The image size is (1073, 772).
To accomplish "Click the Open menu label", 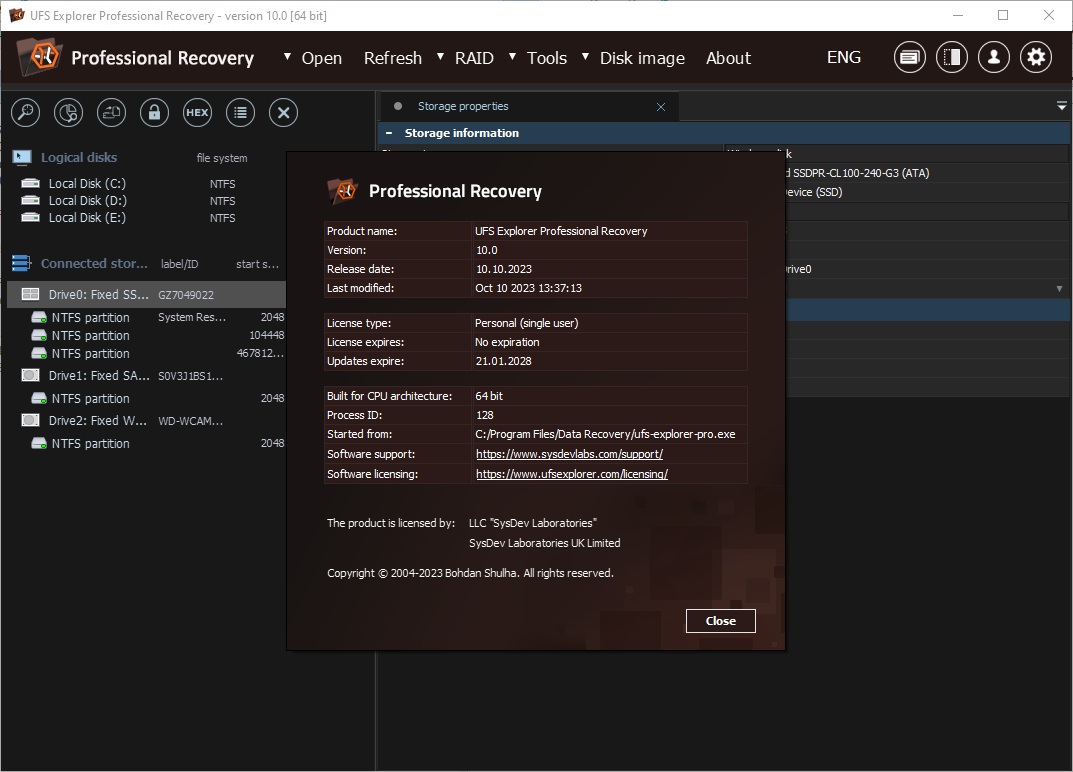I will click(322, 58).
